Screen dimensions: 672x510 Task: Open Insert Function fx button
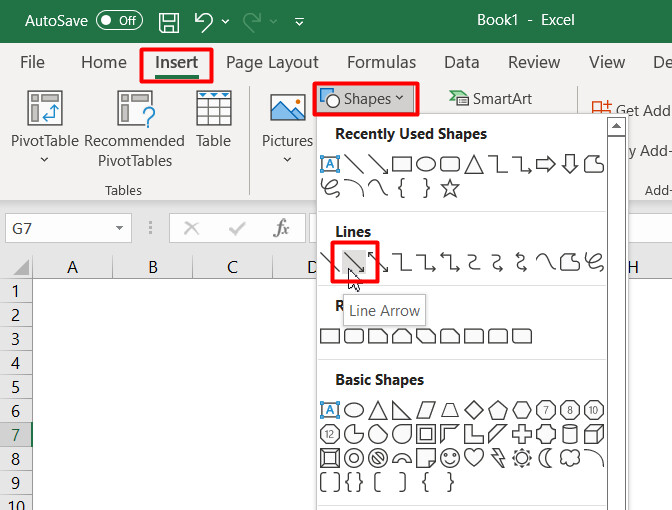pos(281,228)
